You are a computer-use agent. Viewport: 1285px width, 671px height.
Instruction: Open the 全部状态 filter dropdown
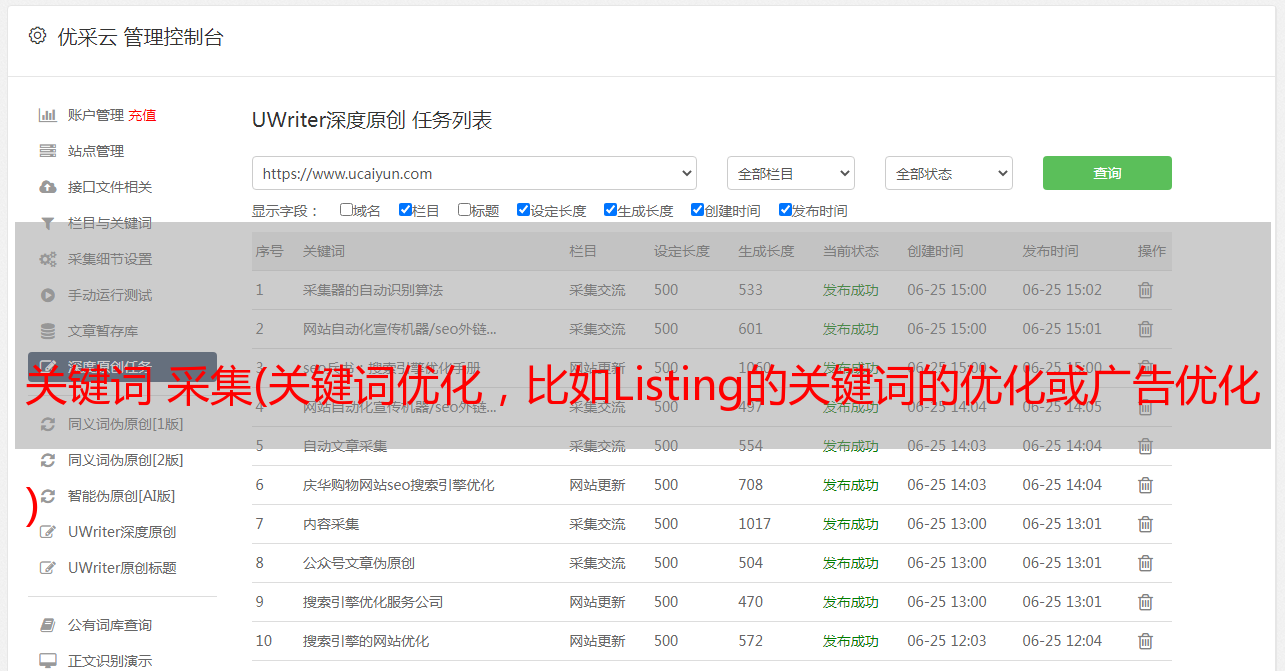click(948, 173)
